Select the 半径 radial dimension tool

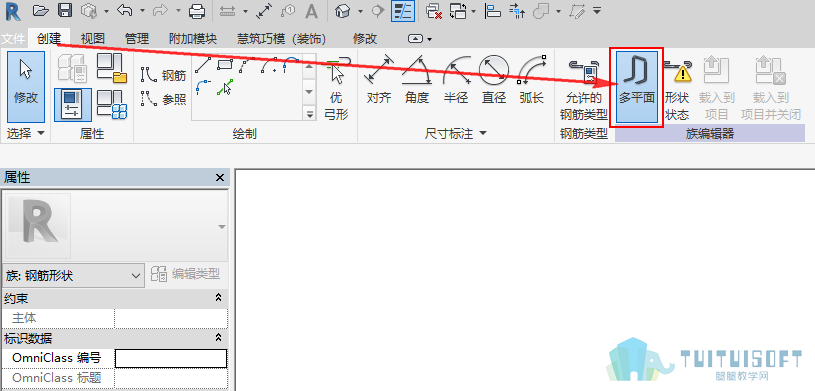pos(455,79)
